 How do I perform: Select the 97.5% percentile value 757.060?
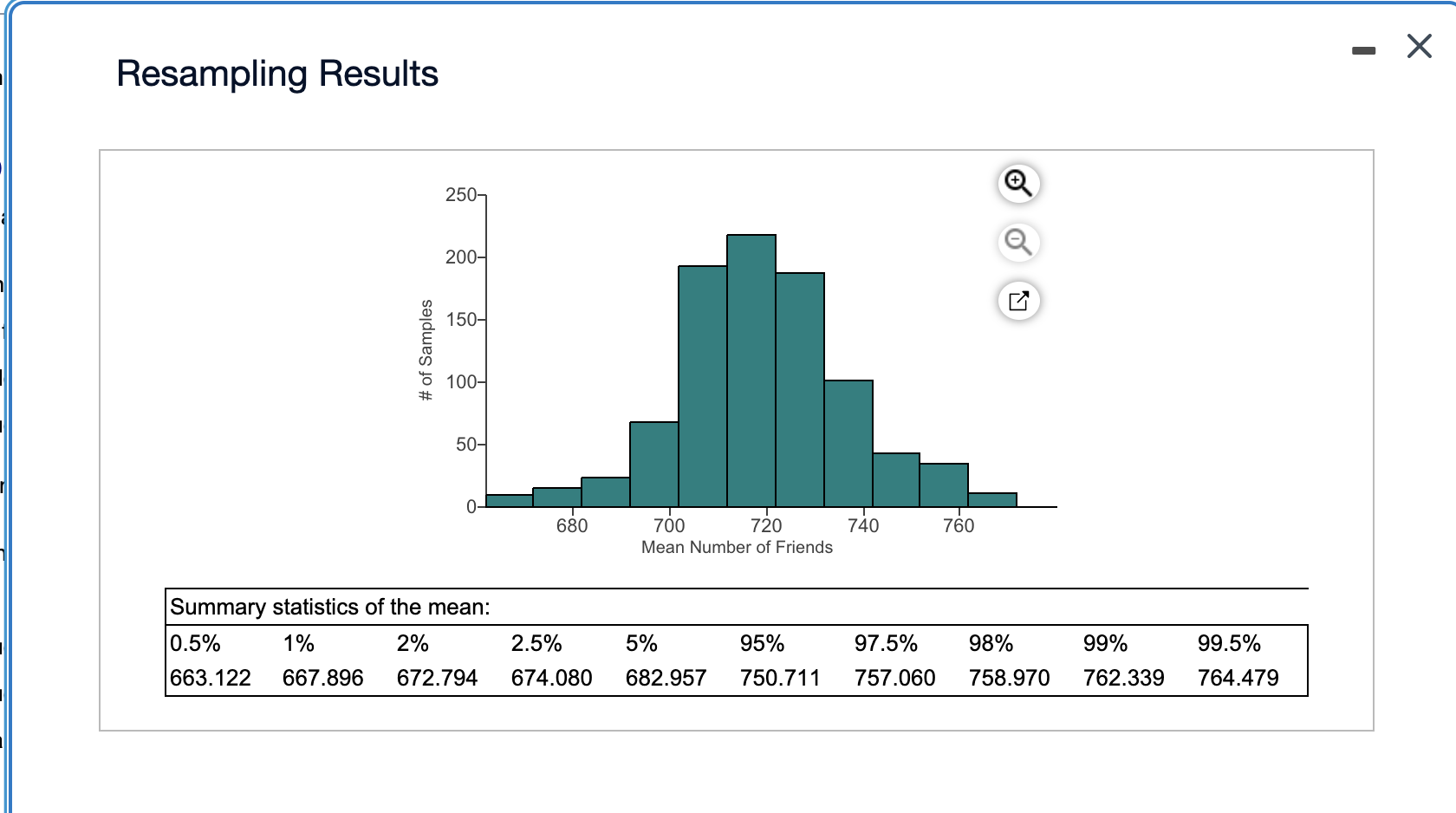[894, 678]
